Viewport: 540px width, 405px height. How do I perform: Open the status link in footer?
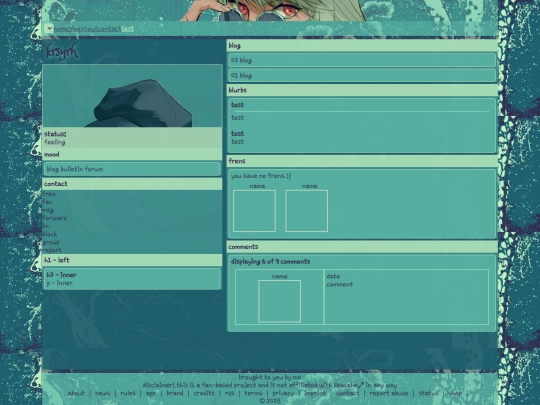point(428,393)
